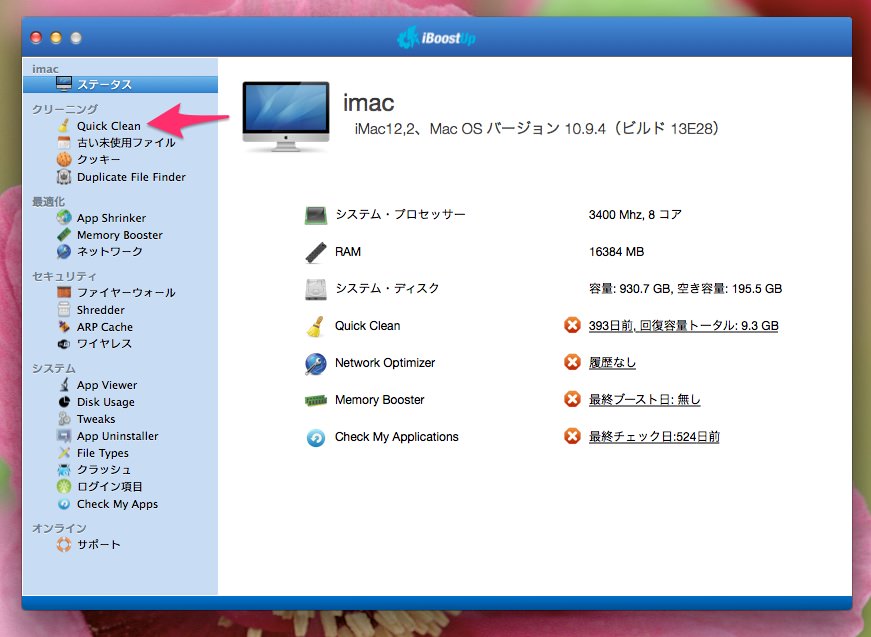Click the Shredder icon in sidebar

tap(64, 309)
